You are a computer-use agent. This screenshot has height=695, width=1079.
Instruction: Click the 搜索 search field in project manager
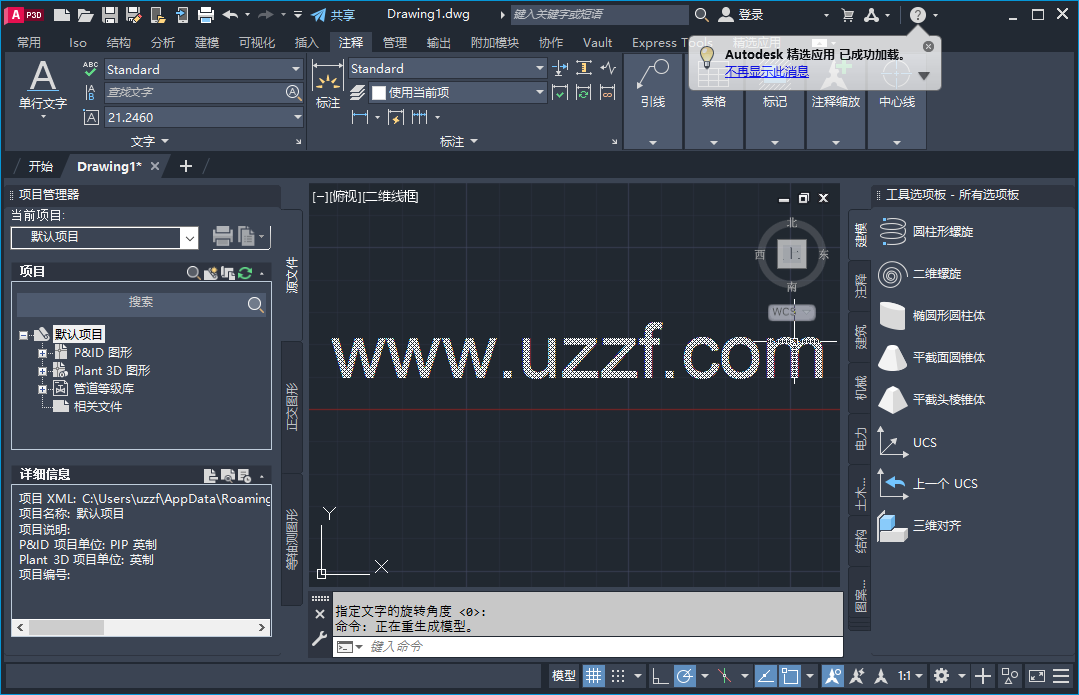tap(140, 302)
